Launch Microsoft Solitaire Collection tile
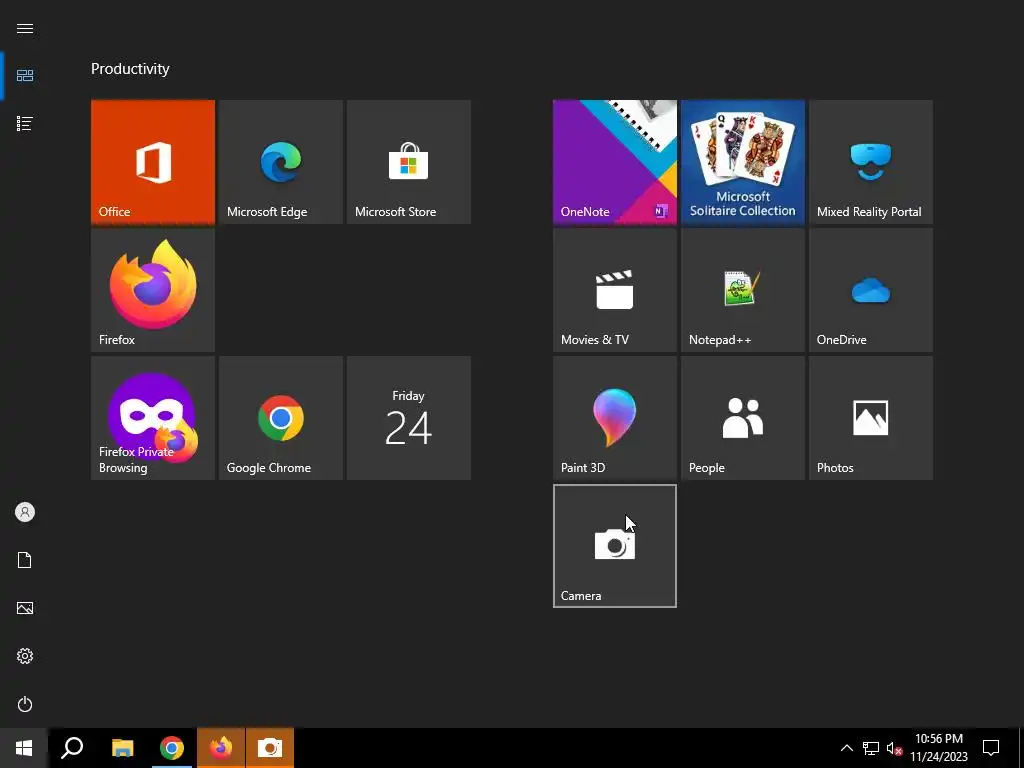1024x768 pixels. (x=743, y=162)
